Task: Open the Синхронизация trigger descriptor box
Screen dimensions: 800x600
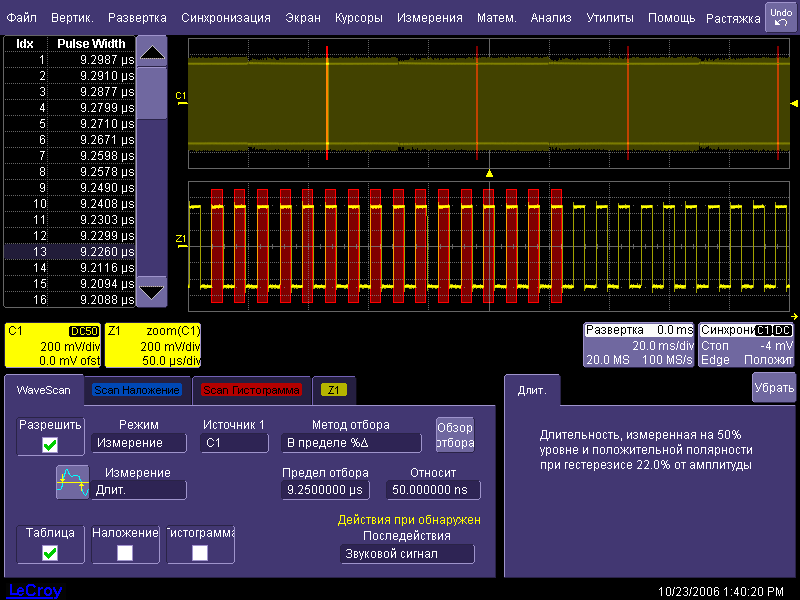Action: click(746, 345)
